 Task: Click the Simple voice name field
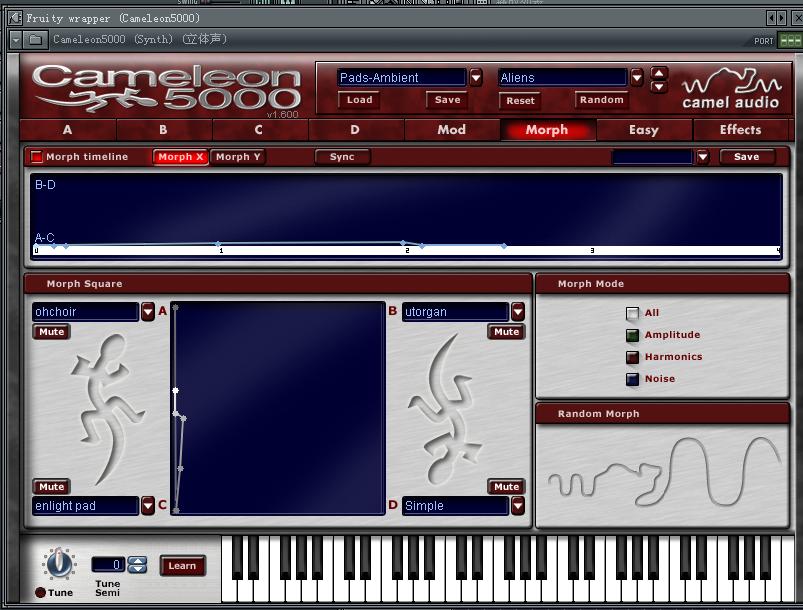[455, 506]
